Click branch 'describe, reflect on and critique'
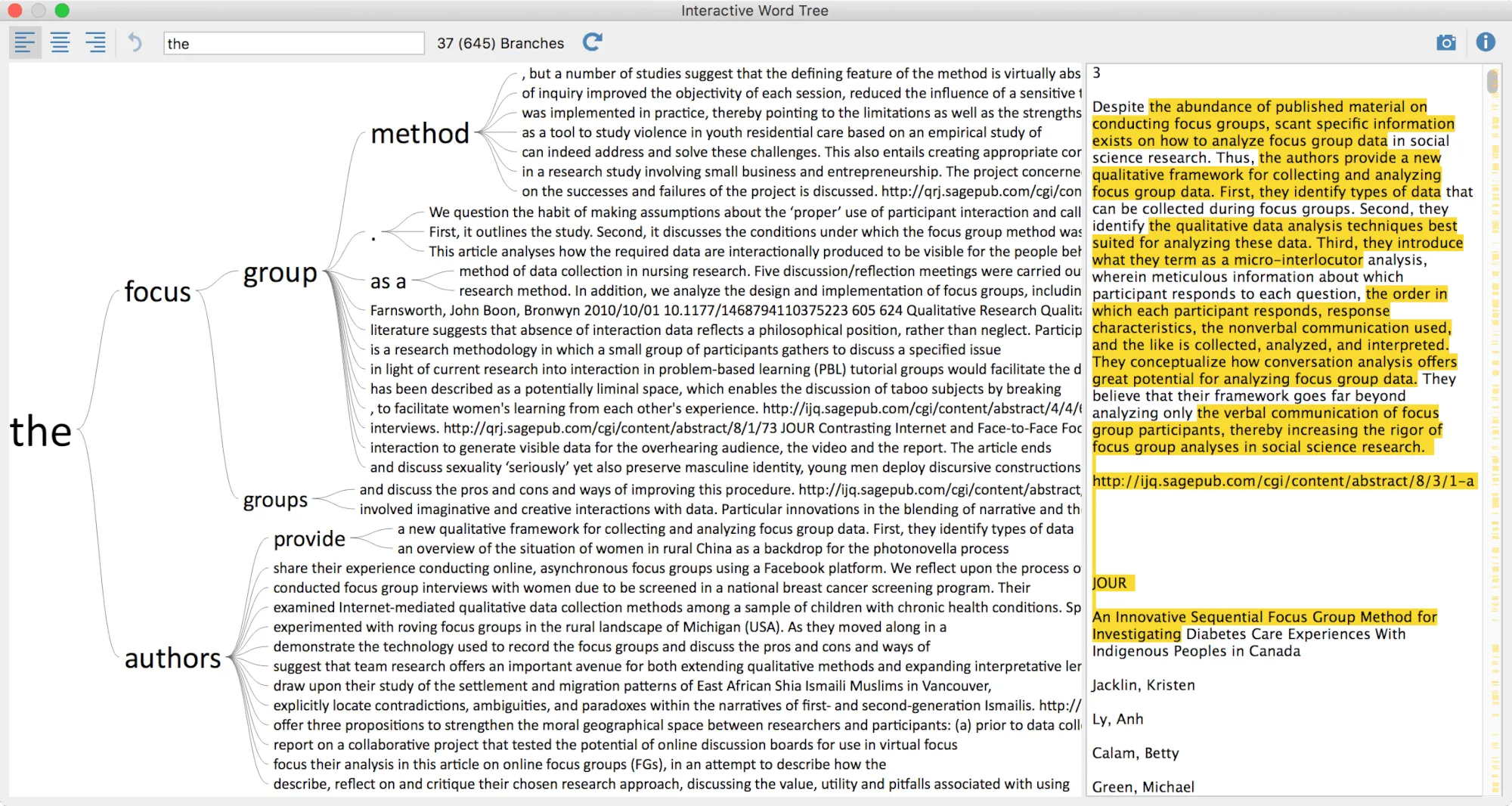This screenshot has height=806, width=1512. [x=671, y=785]
